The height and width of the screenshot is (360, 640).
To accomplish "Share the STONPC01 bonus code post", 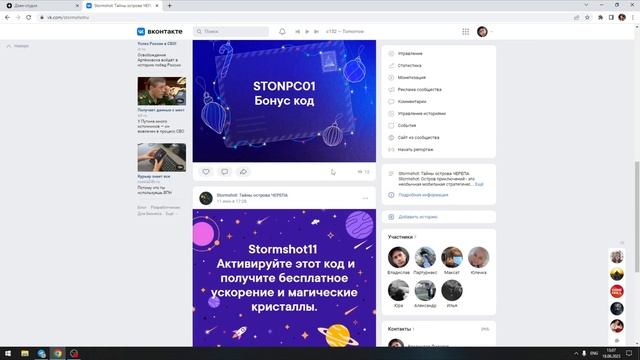I will tap(243, 172).
